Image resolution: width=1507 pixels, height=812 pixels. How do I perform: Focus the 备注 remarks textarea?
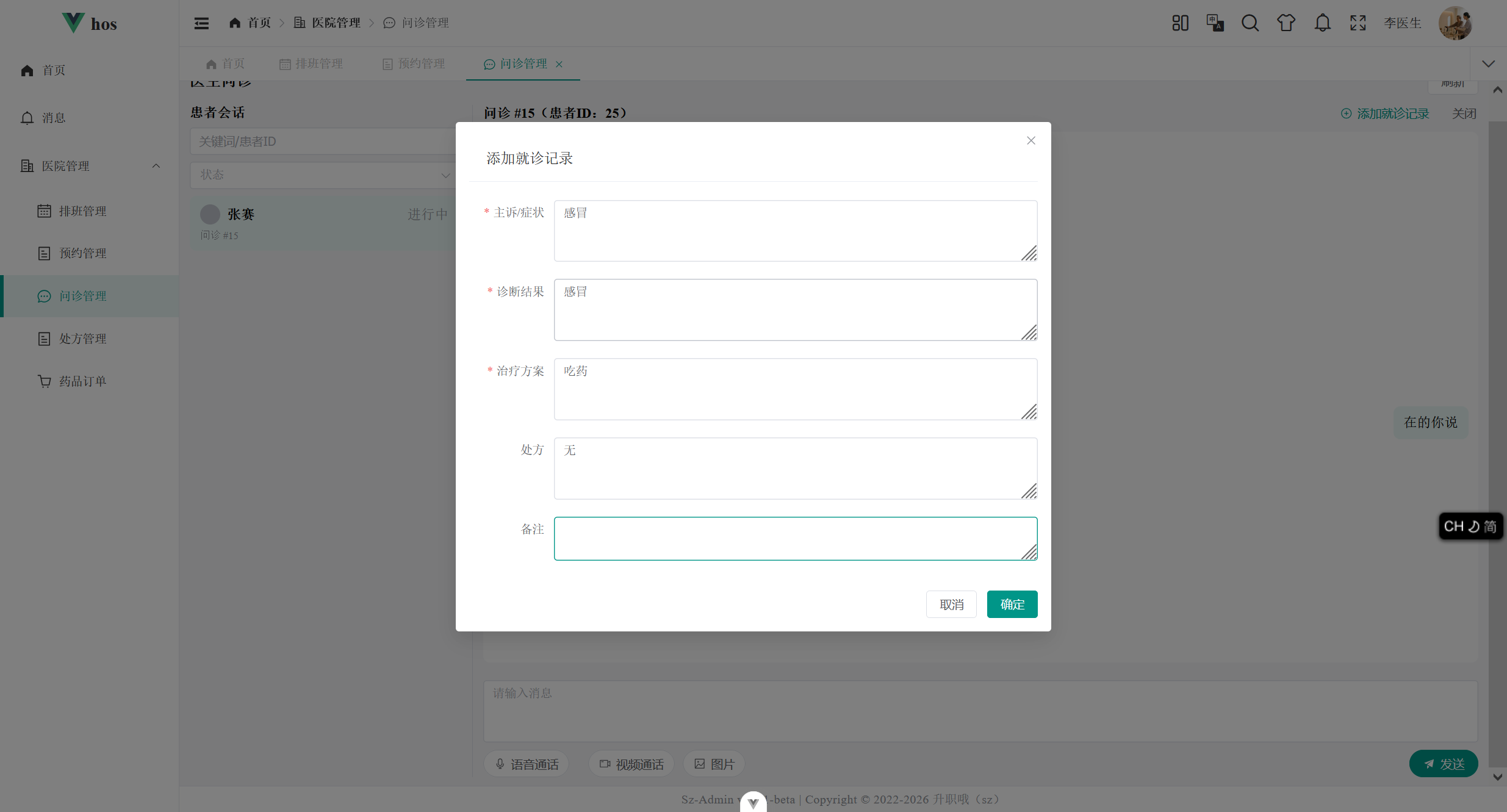coord(787,538)
